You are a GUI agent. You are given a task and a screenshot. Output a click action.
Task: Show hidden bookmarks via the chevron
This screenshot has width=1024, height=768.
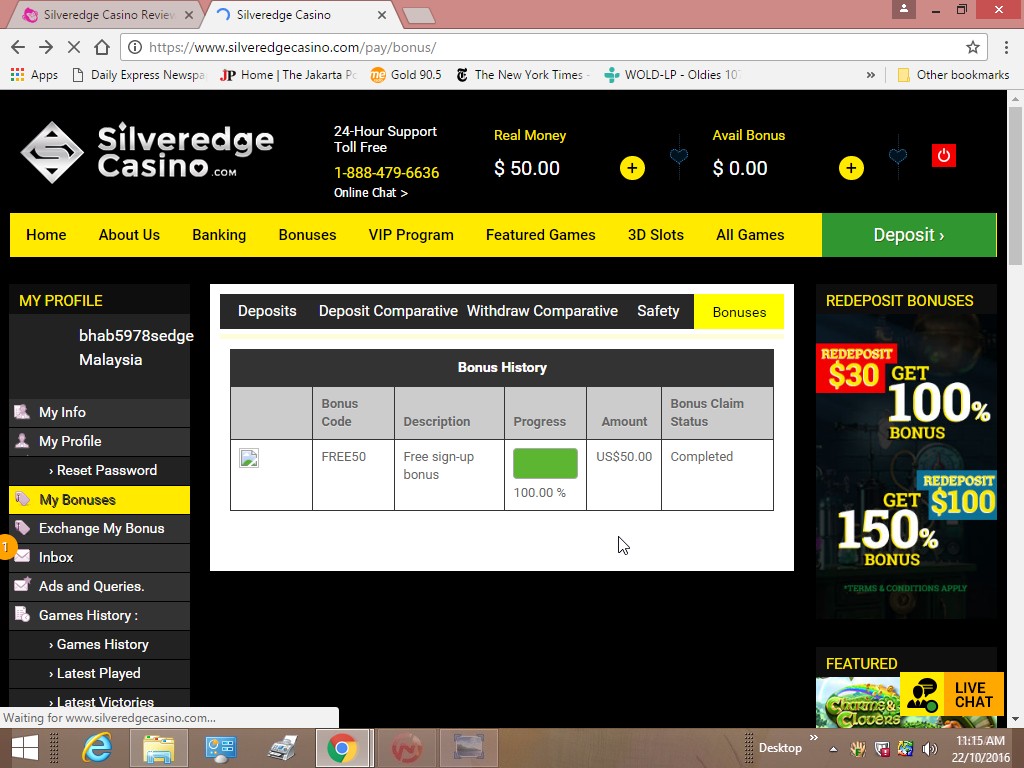point(871,74)
